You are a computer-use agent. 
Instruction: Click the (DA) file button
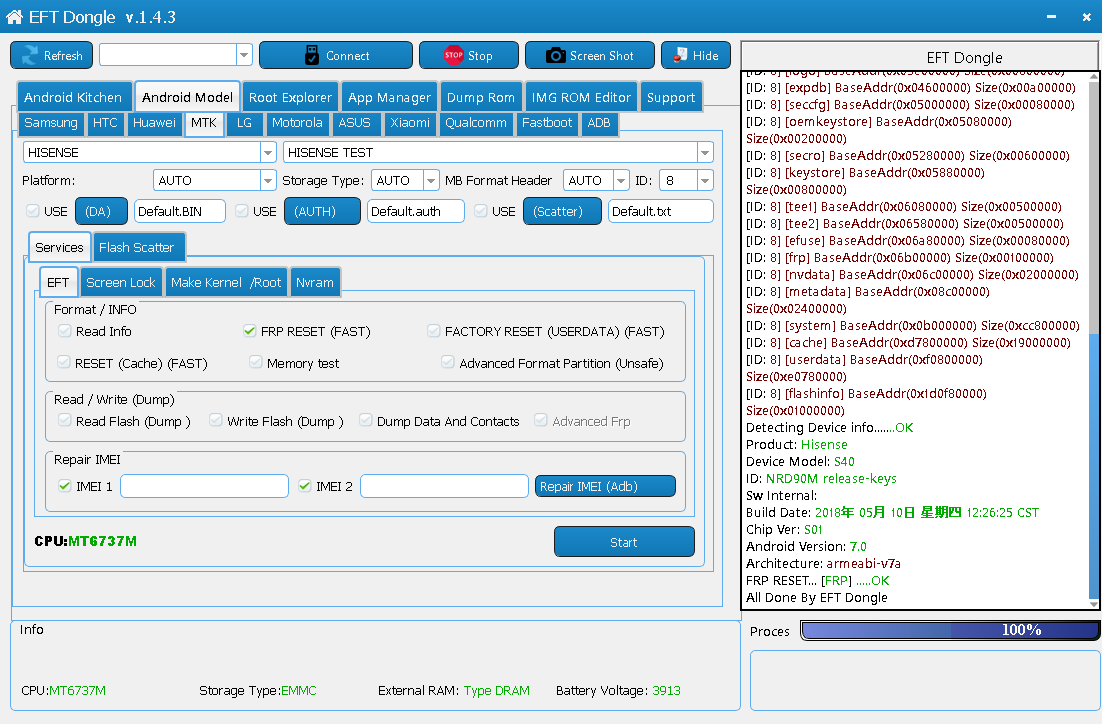(x=101, y=211)
